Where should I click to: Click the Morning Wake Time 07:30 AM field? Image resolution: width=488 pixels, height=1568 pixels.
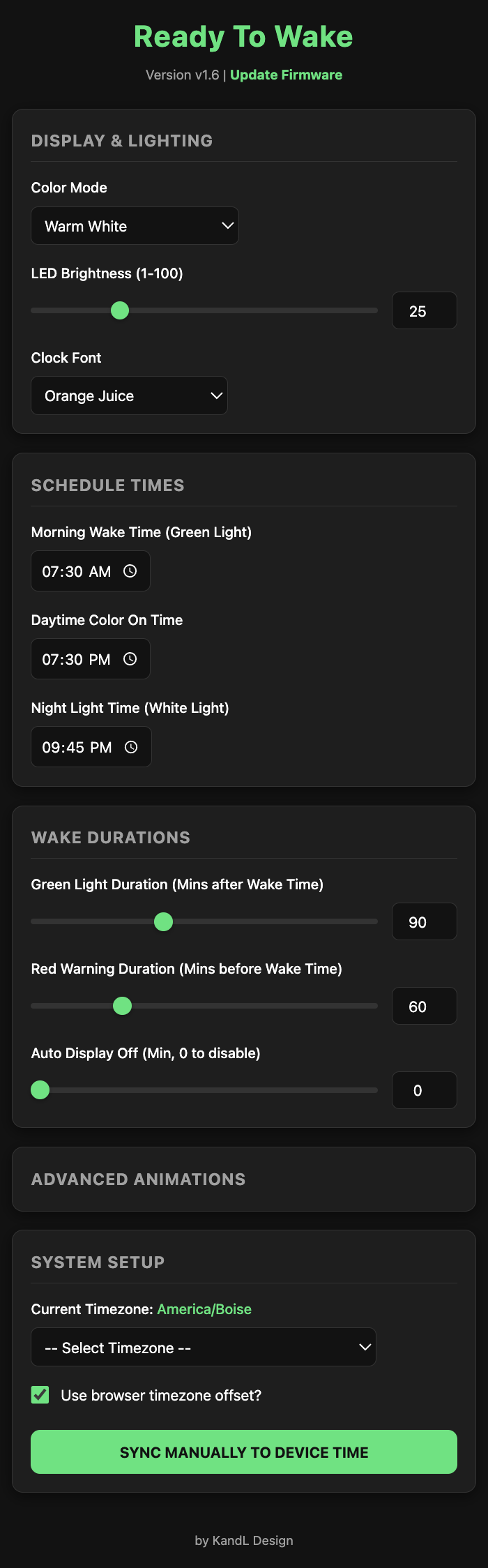click(77, 571)
